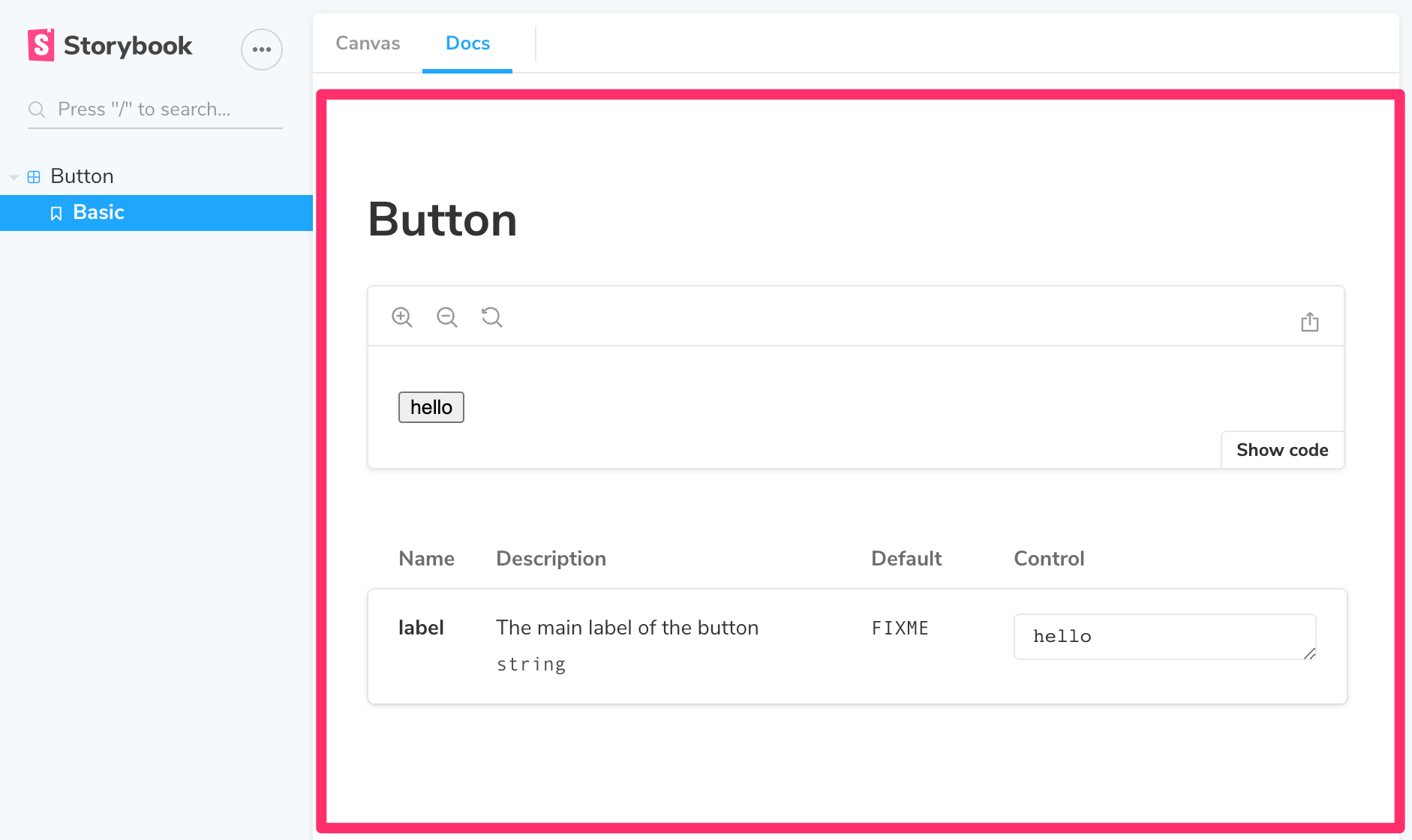This screenshot has height=840, width=1412.
Task: Click the Button component grid icon
Action: click(34, 177)
